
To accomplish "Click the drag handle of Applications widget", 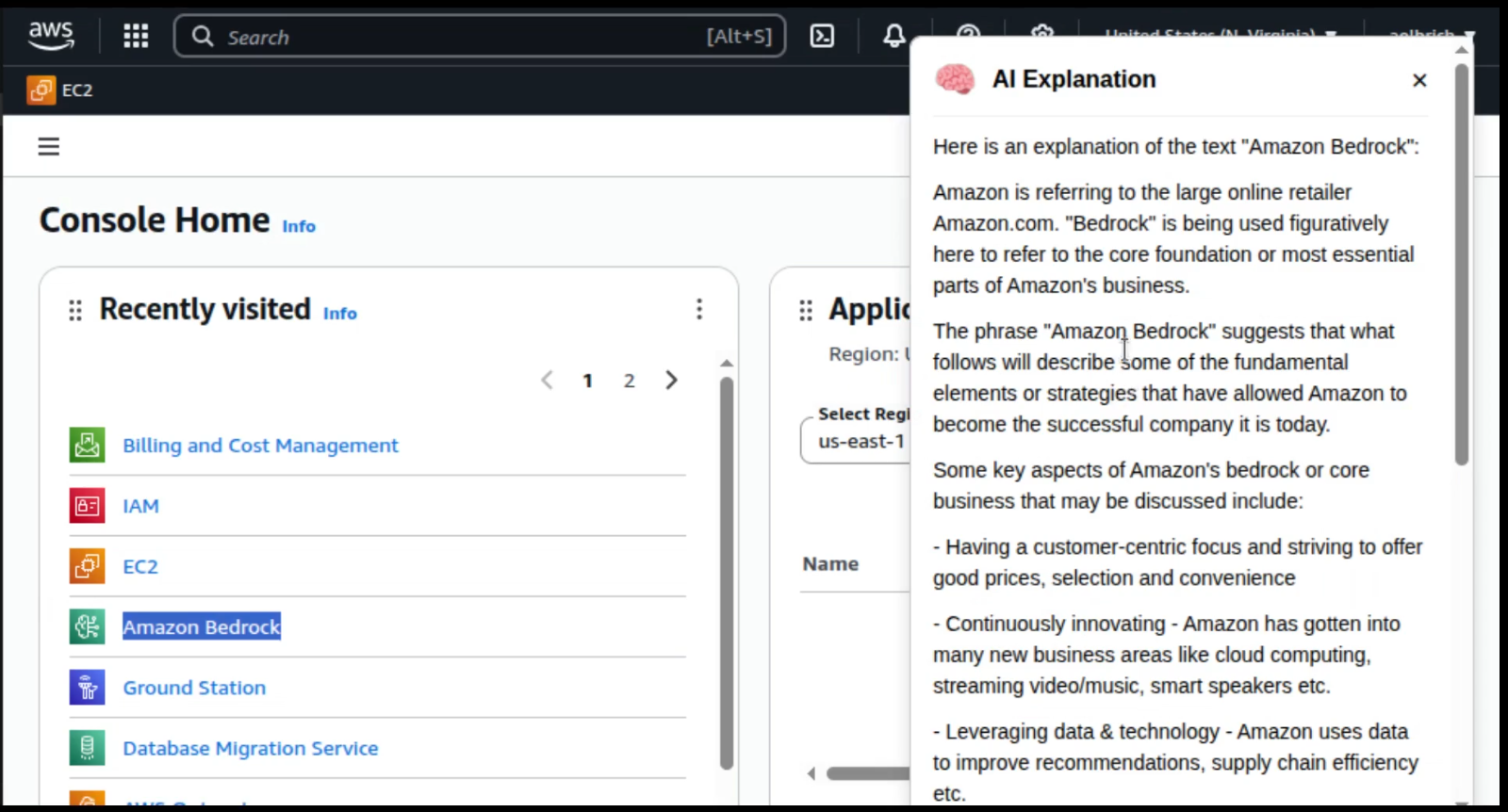I will pos(806,310).
